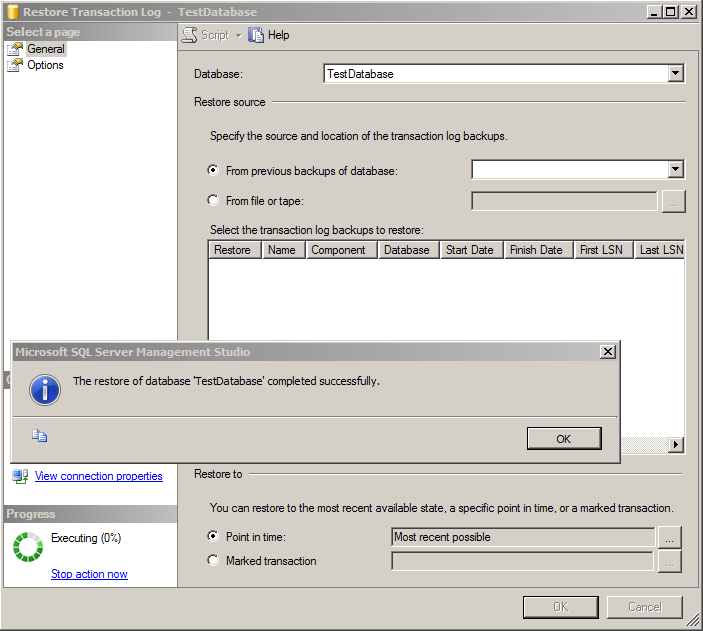Click the Finish Date column header

pyautogui.click(x=538, y=250)
